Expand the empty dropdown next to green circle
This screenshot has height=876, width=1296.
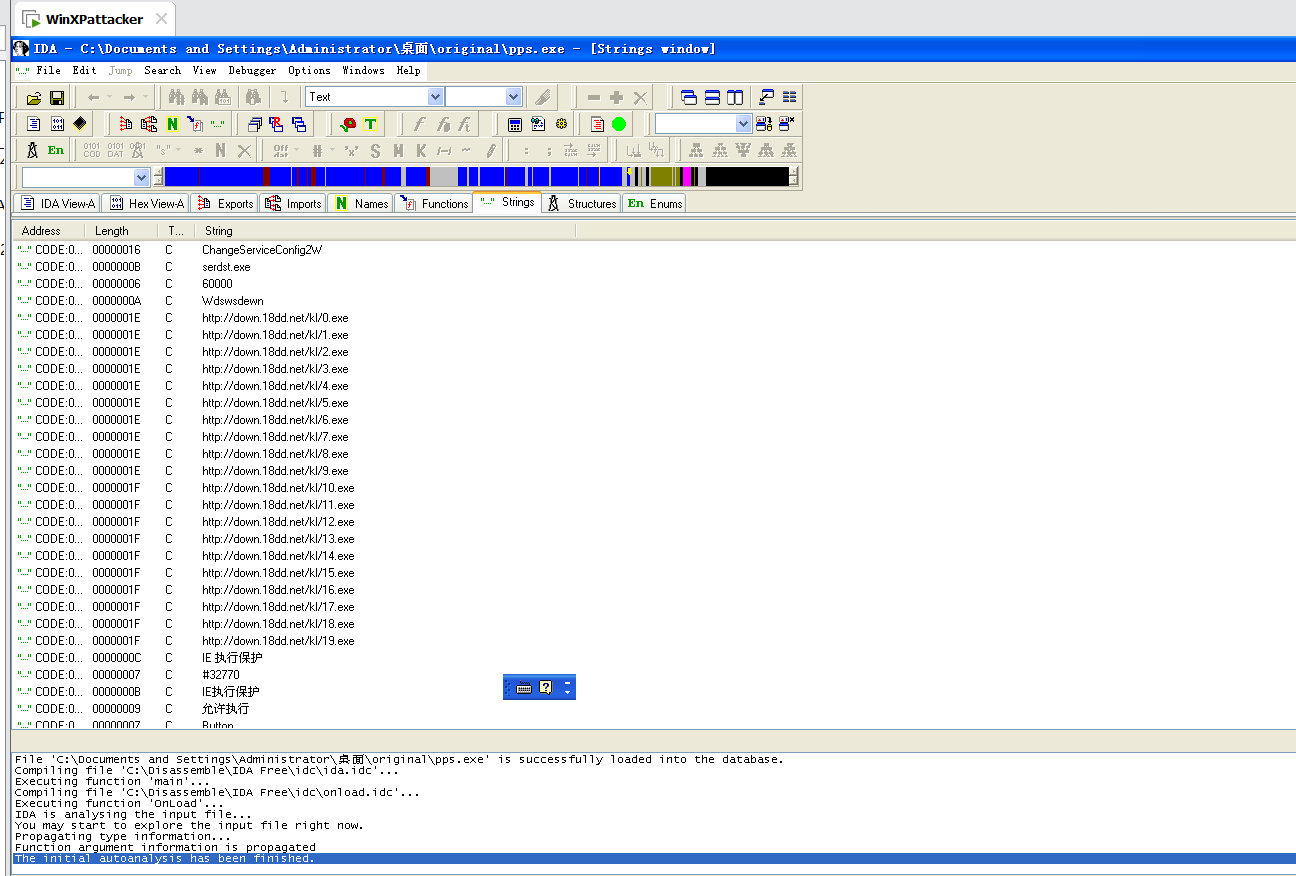(743, 124)
